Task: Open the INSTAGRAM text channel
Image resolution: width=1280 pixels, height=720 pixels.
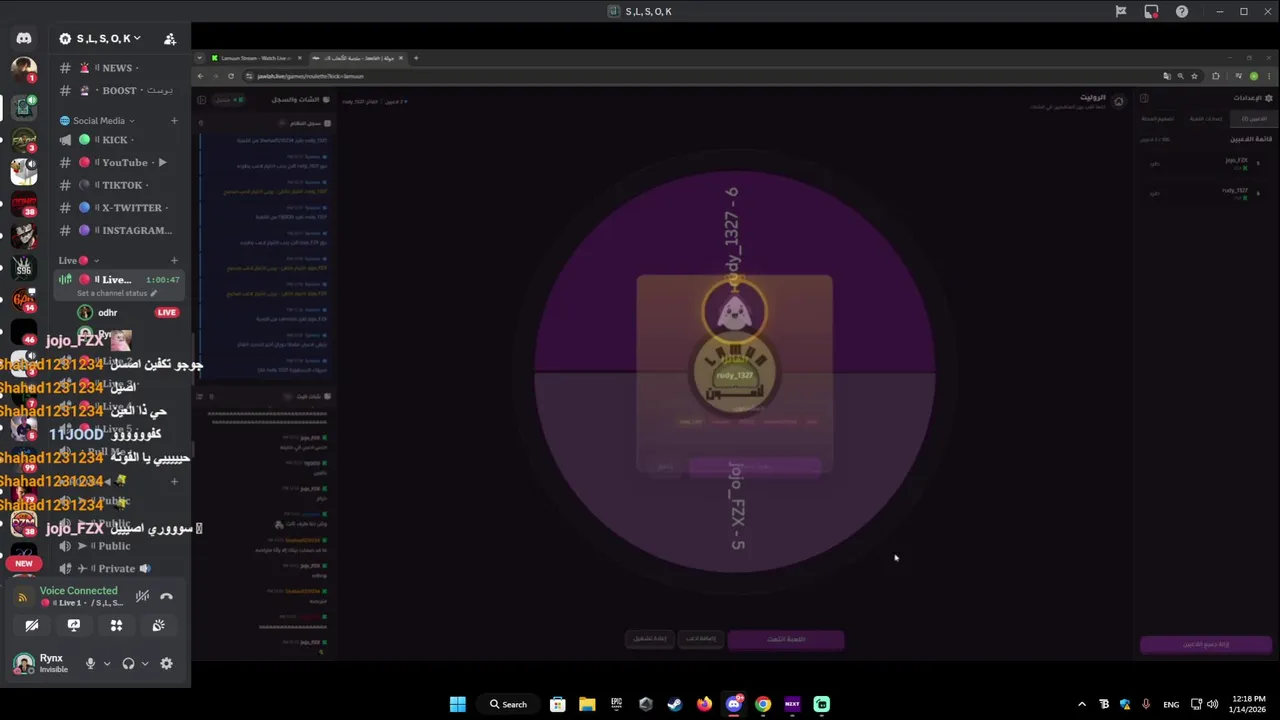Action: pos(117,230)
